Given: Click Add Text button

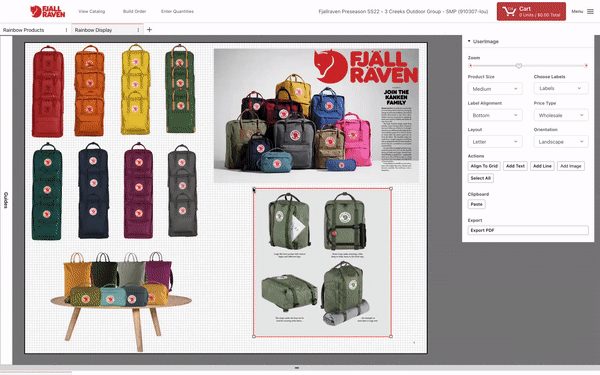Looking at the screenshot, I should tap(515, 166).
